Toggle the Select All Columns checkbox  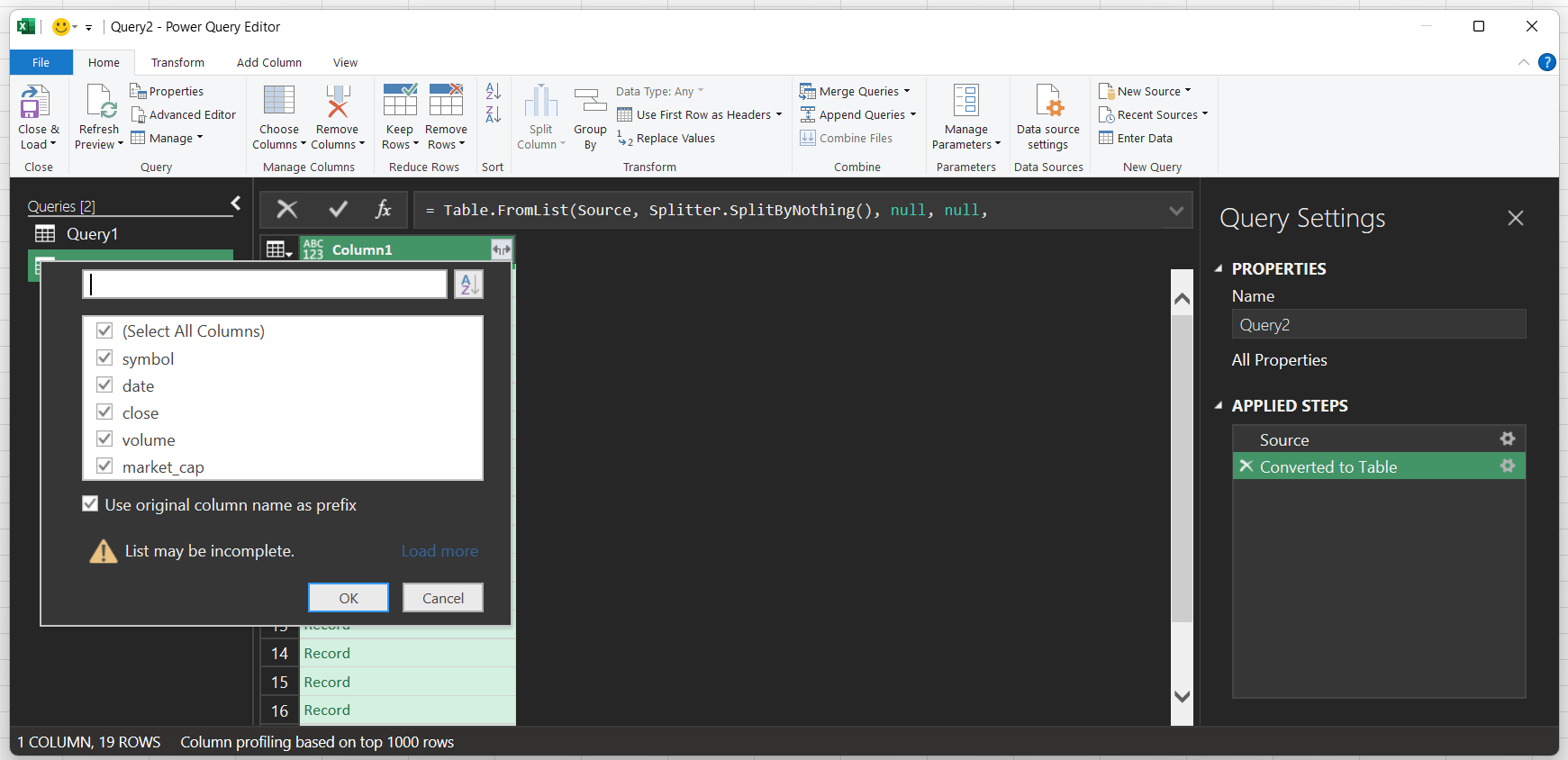104,330
